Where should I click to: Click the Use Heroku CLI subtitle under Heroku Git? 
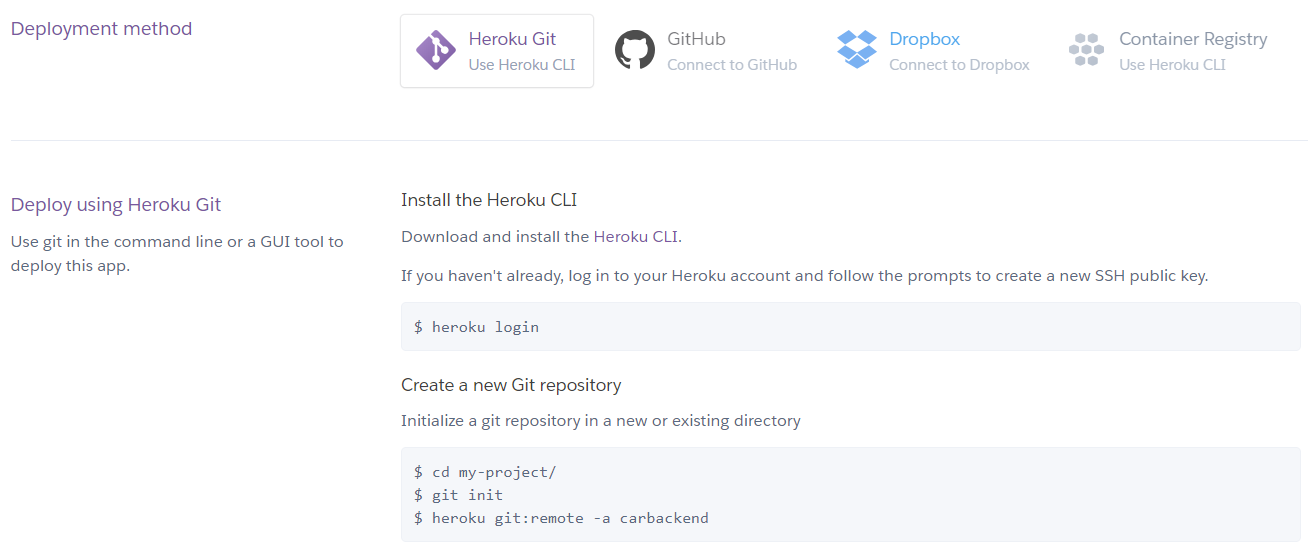522,65
